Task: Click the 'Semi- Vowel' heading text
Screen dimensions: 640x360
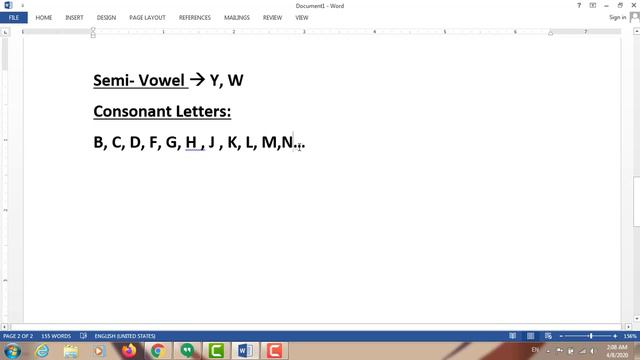Action: [139, 80]
